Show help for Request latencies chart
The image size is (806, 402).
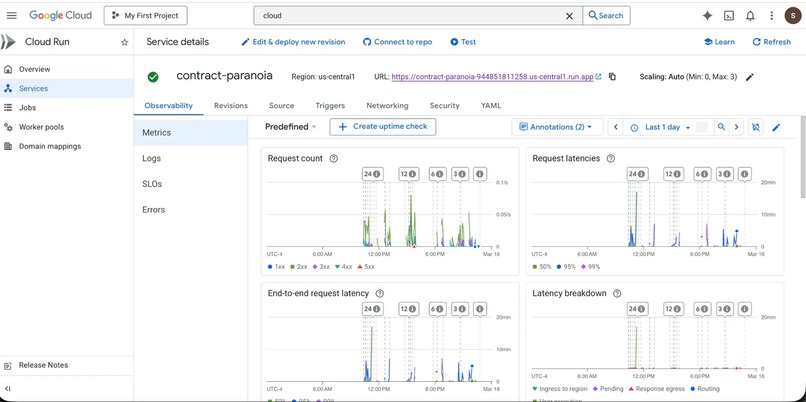click(611, 158)
